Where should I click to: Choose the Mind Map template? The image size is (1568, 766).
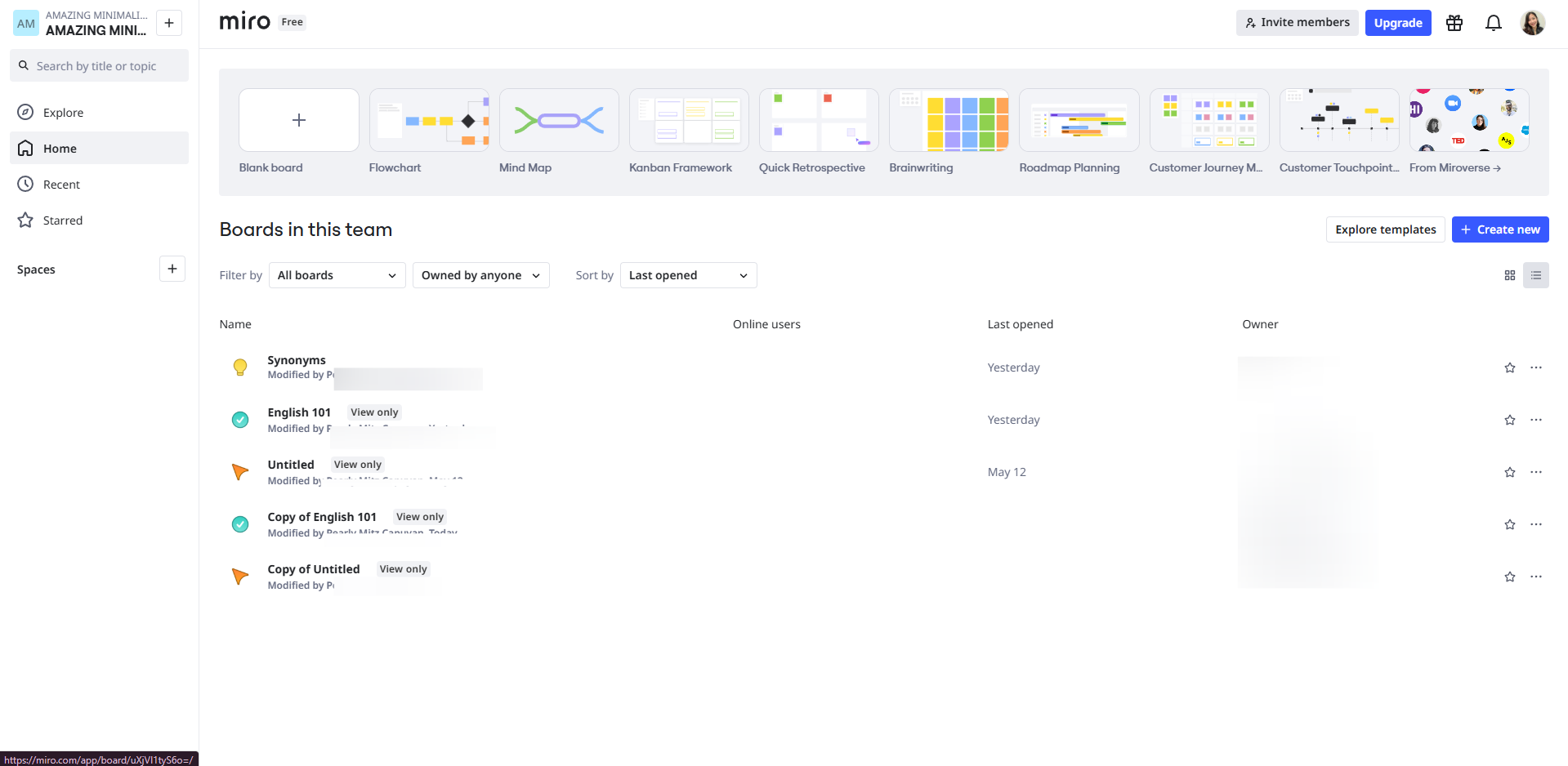click(559, 120)
